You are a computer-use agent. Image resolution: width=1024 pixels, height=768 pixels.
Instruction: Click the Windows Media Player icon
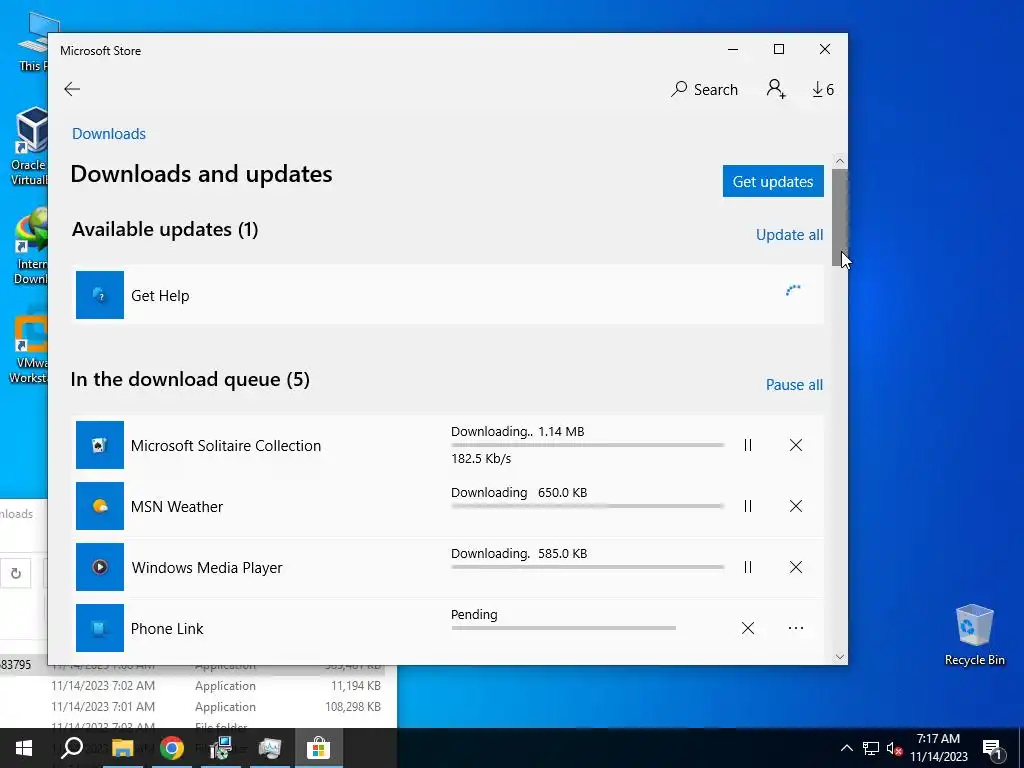[100, 567]
